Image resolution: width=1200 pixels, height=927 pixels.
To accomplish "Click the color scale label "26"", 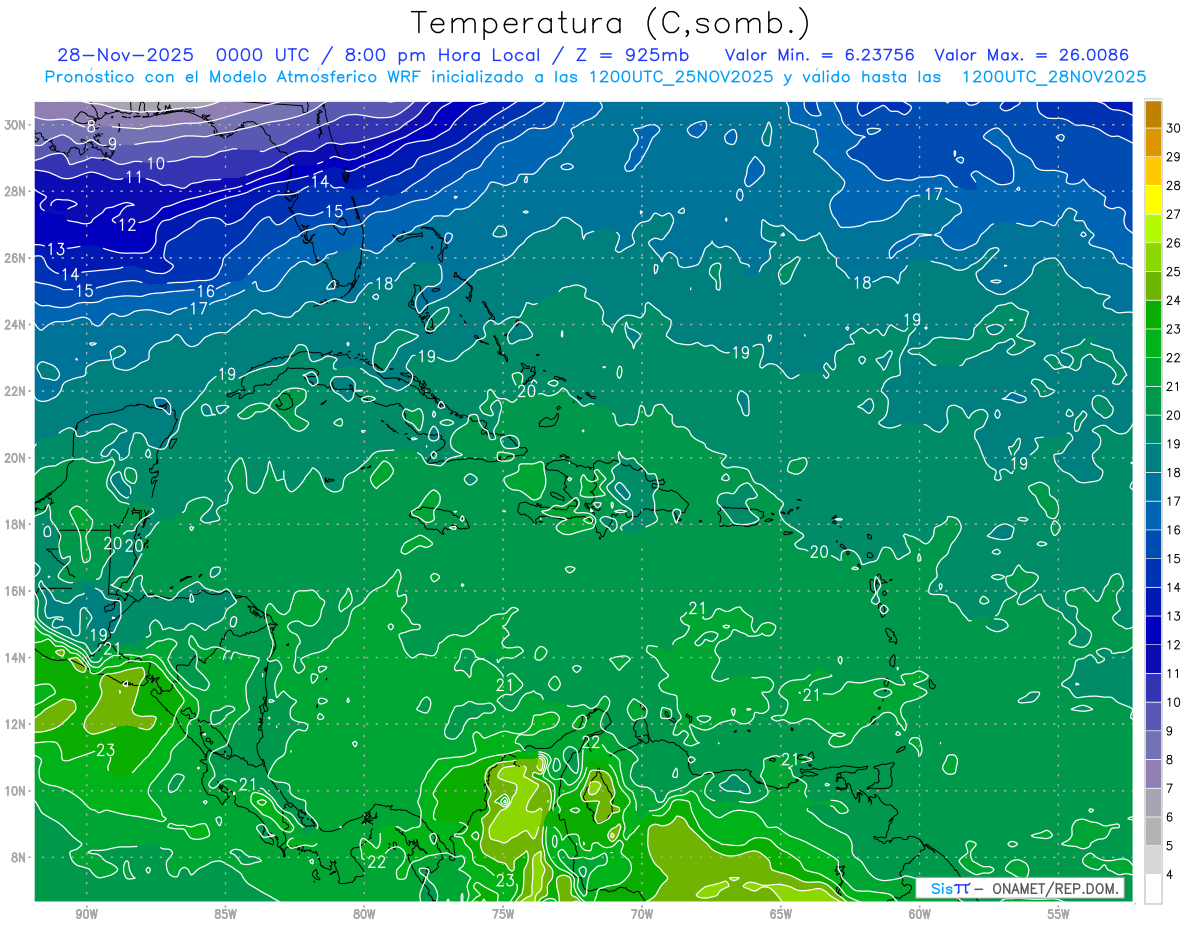I will pos(1173,243).
